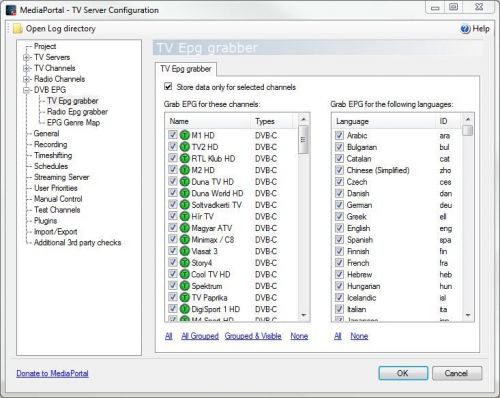Click the language list scroll up arrow
Viewport: 500px width, 398px height.
click(x=468, y=119)
